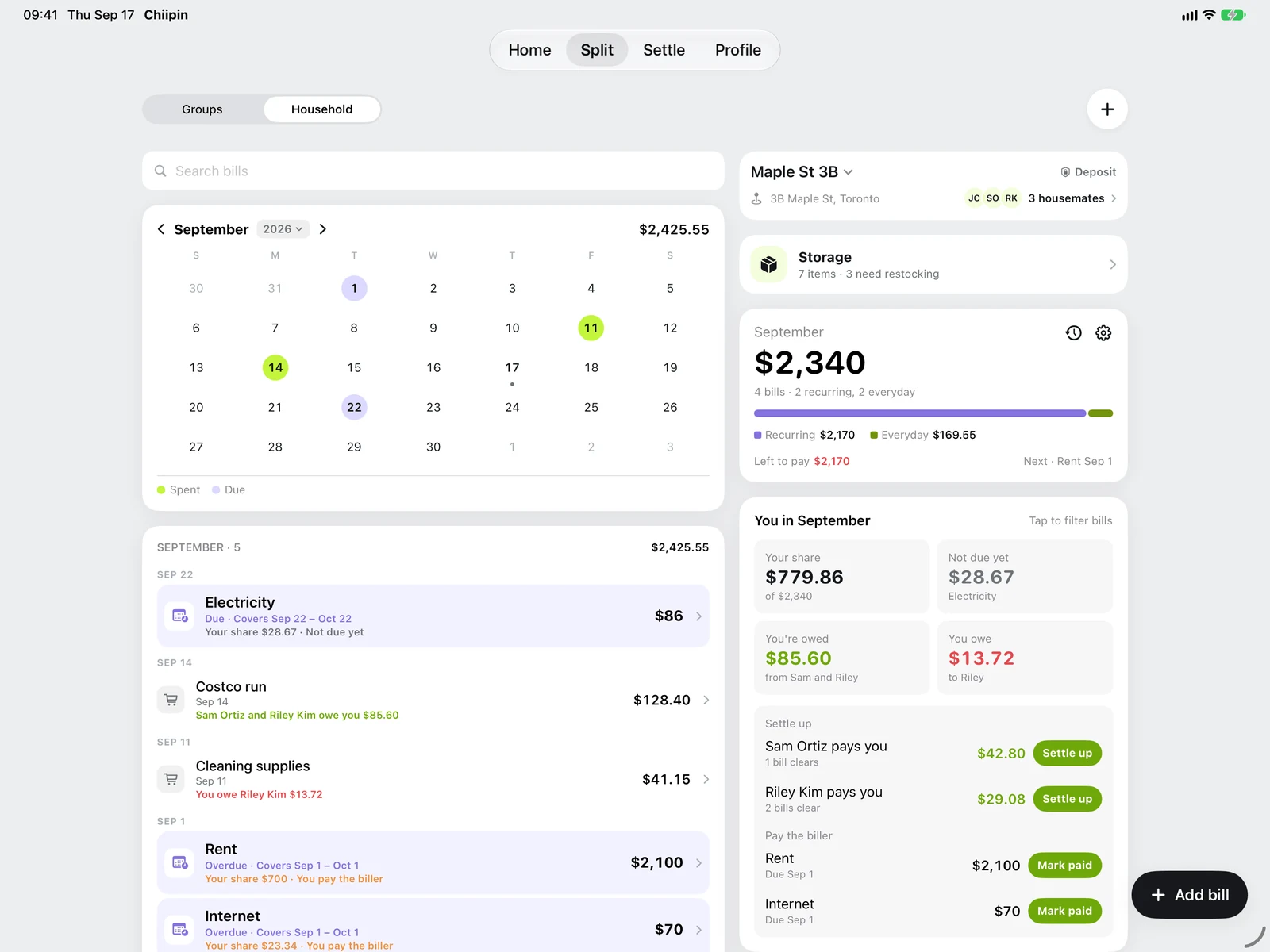Open bill history clock icon
1270x952 pixels.
coord(1073,333)
